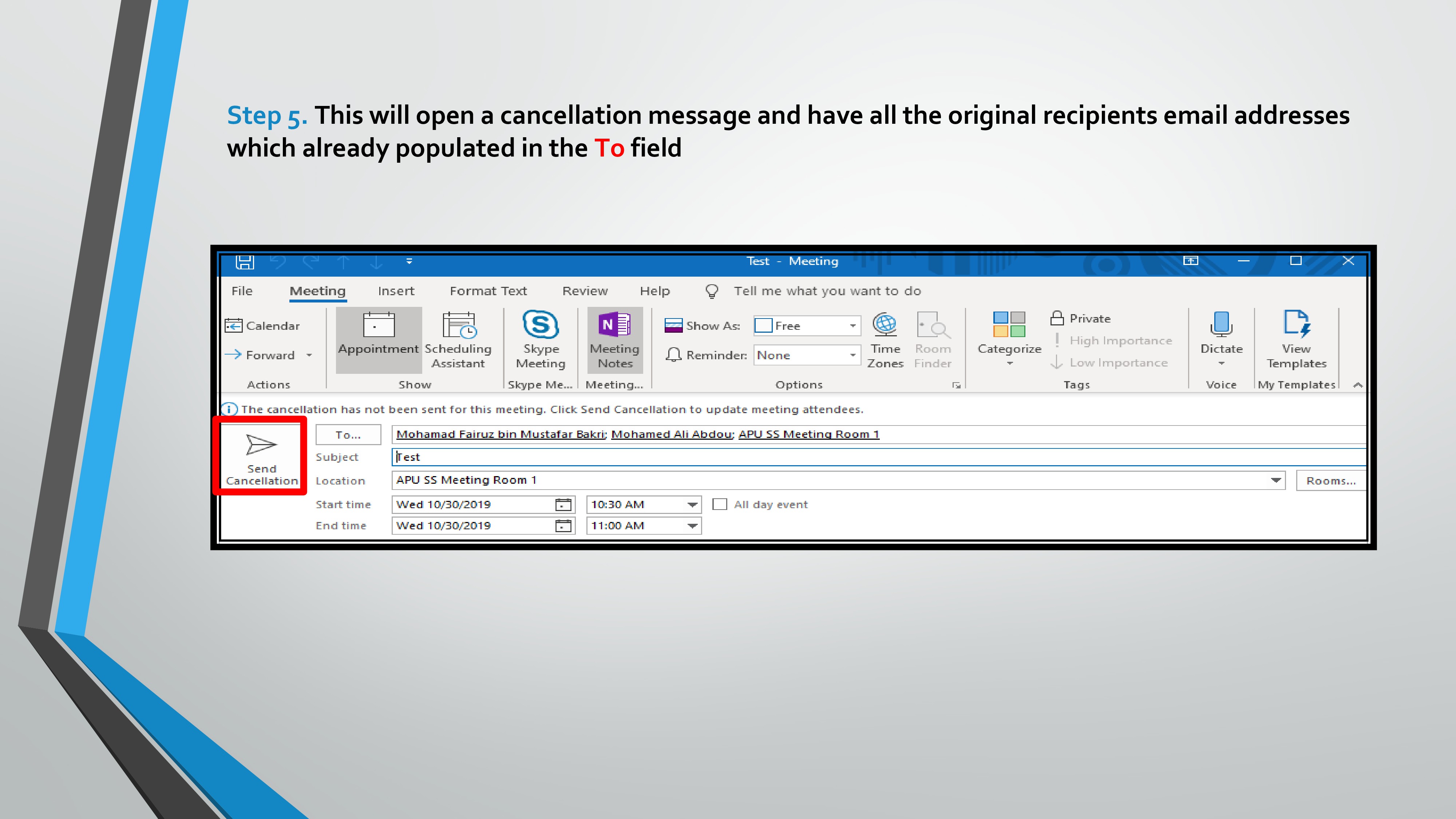Expand the start time 10:30 AM dropdown
1456x819 pixels.
click(x=692, y=505)
